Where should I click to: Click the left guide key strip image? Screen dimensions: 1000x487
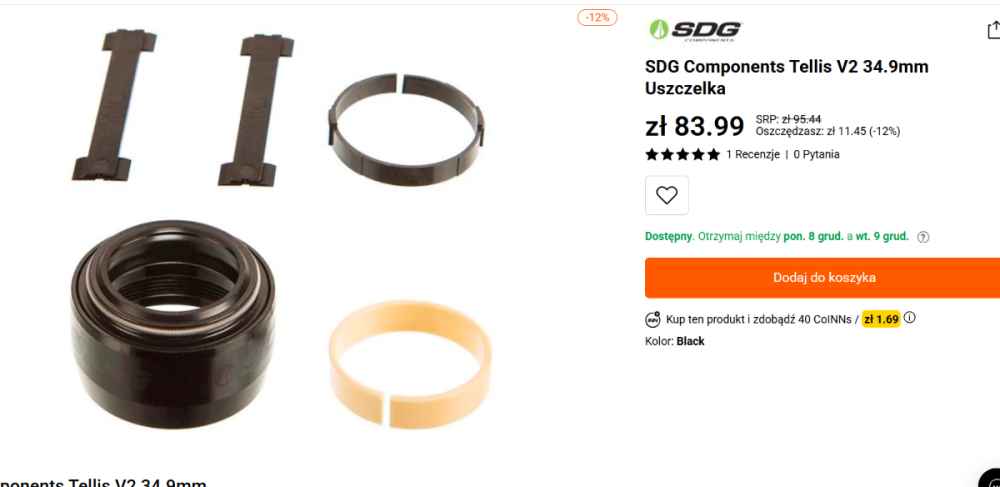[x=114, y=105]
